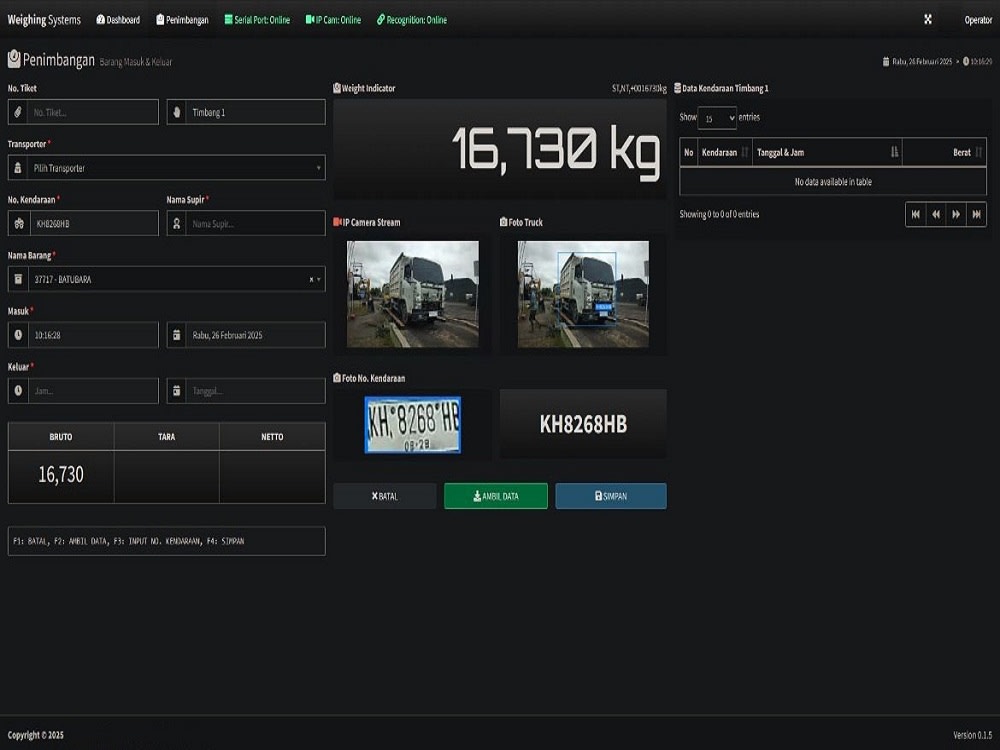Image resolution: width=1000 pixels, height=750 pixels.
Task: Click the person icon beside Nama Supir
Action: click(177, 223)
